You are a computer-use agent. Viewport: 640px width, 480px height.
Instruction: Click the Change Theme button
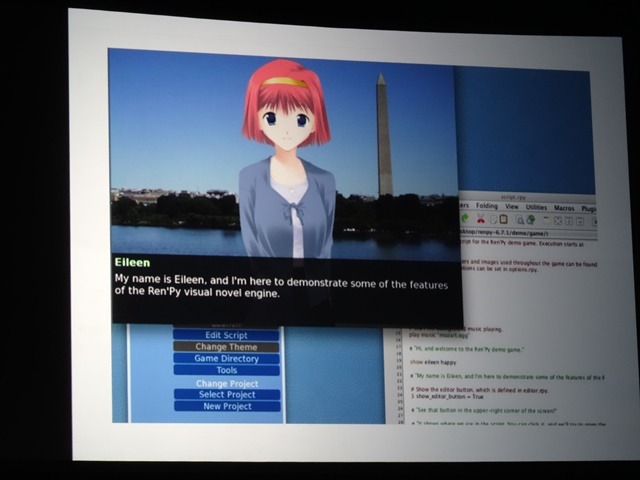pyautogui.click(x=226, y=347)
